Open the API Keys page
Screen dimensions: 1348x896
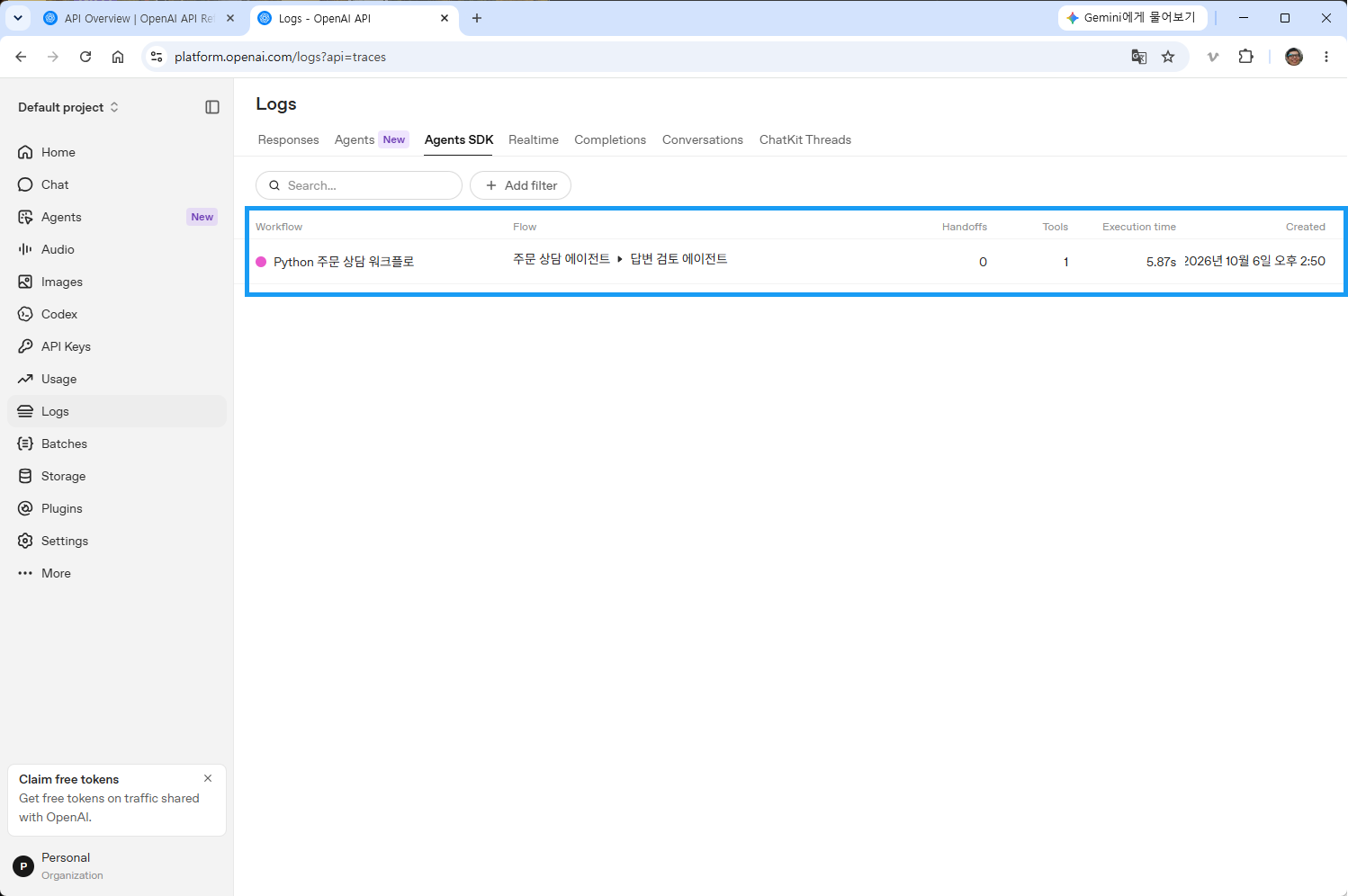point(117,346)
